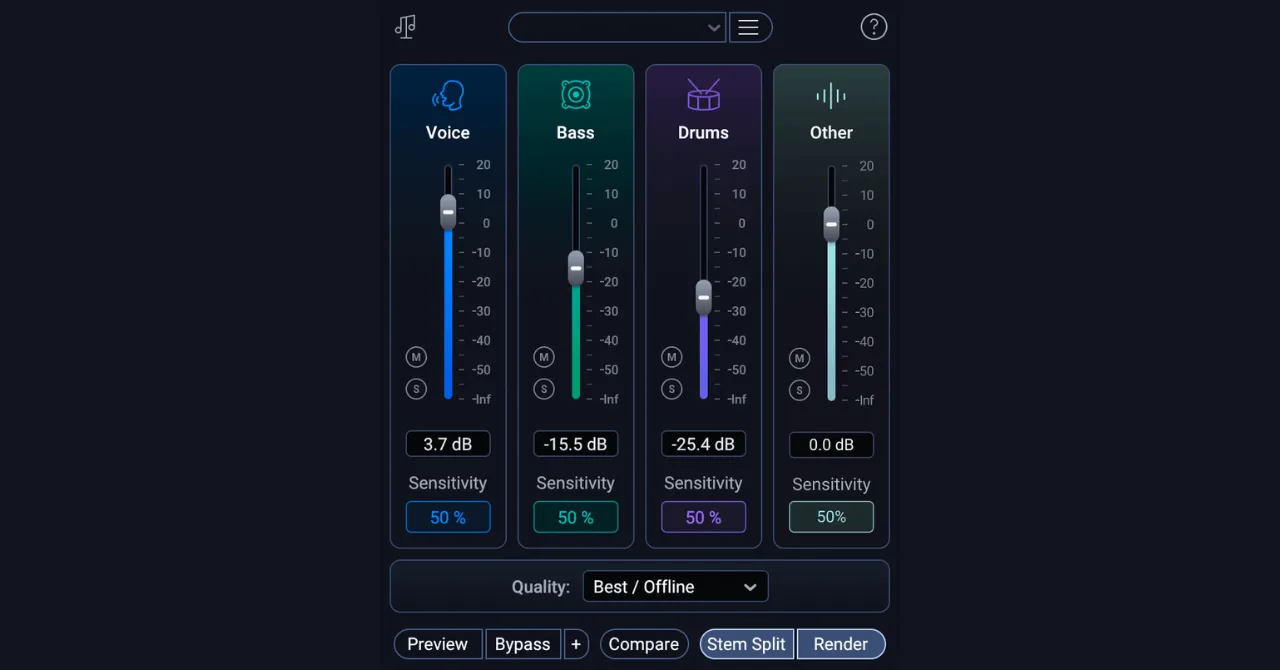Click the Bass gain slider handle

click(576, 267)
